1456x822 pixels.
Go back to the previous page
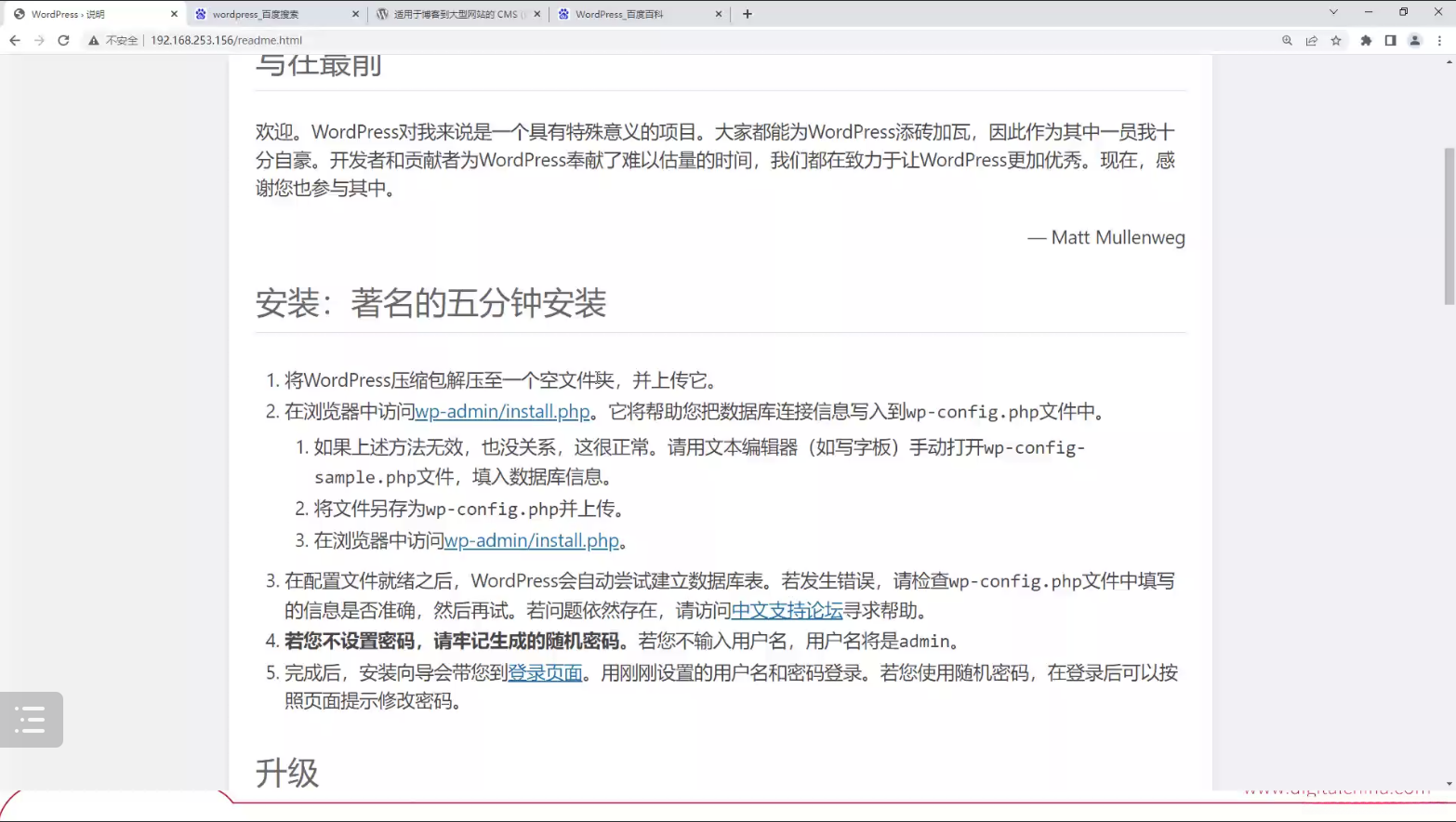point(15,40)
